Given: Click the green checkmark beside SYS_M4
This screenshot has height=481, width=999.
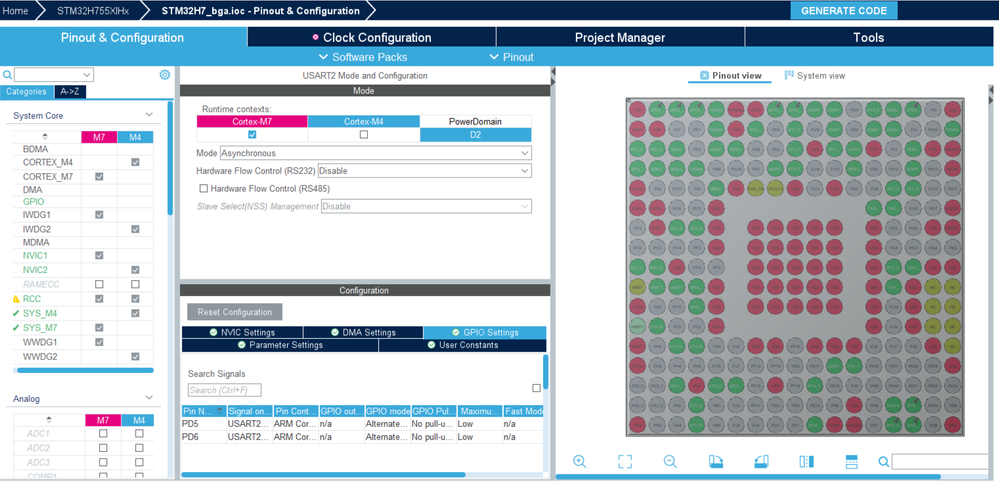Looking at the screenshot, I should 16,313.
